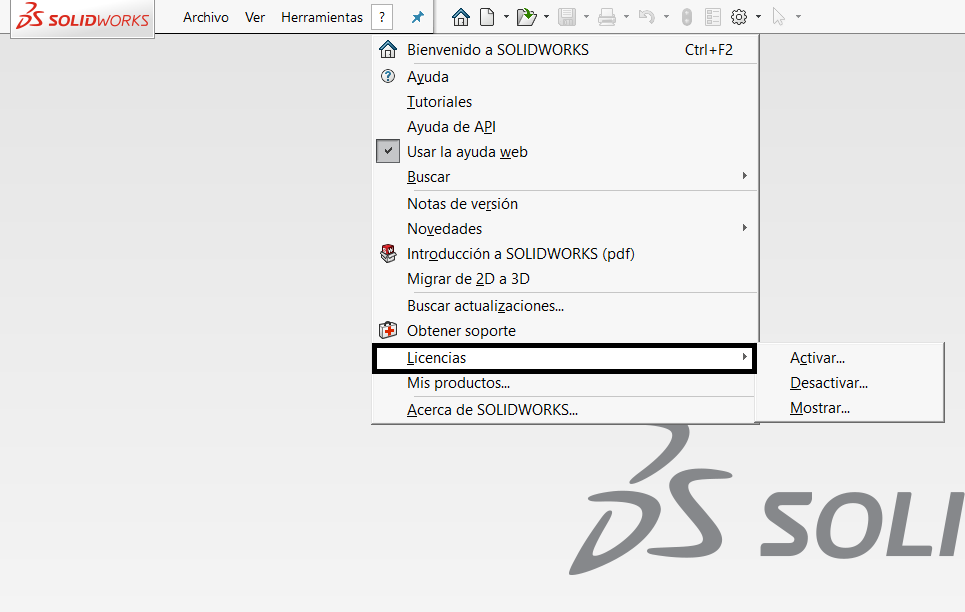Click Buscar actualizaciones...
The height and width of the screenshot is (612, 965).
tap(564, 305)
